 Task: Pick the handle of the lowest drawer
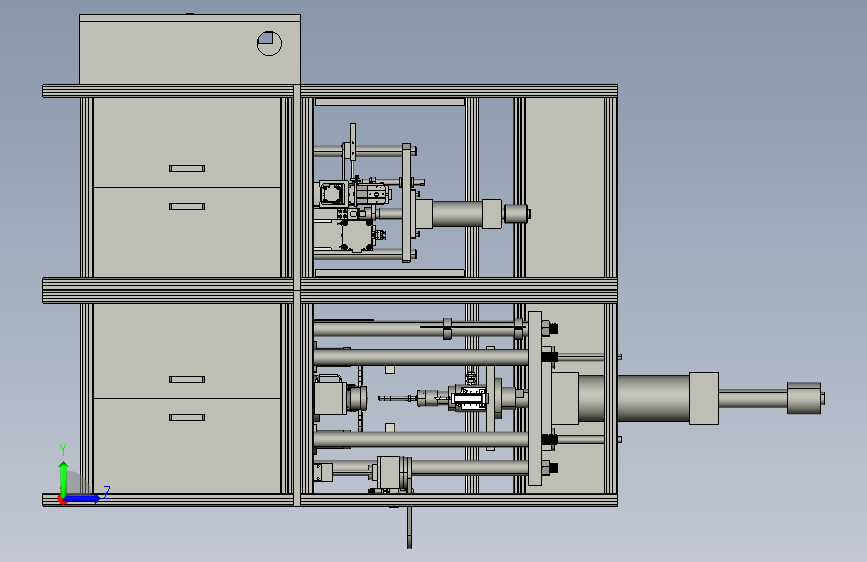click(187, 418)
